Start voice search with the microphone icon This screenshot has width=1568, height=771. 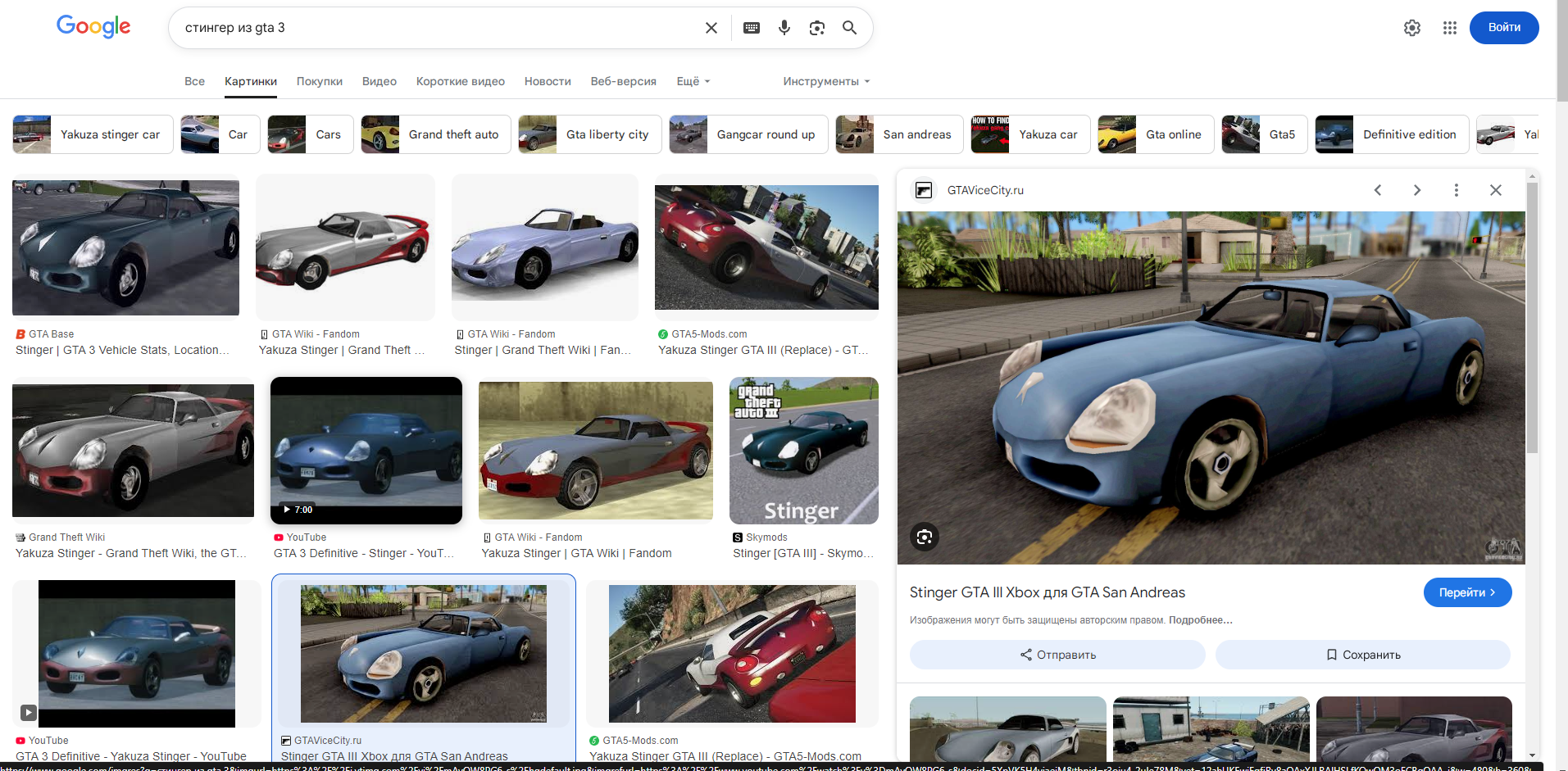coord(784,28)
